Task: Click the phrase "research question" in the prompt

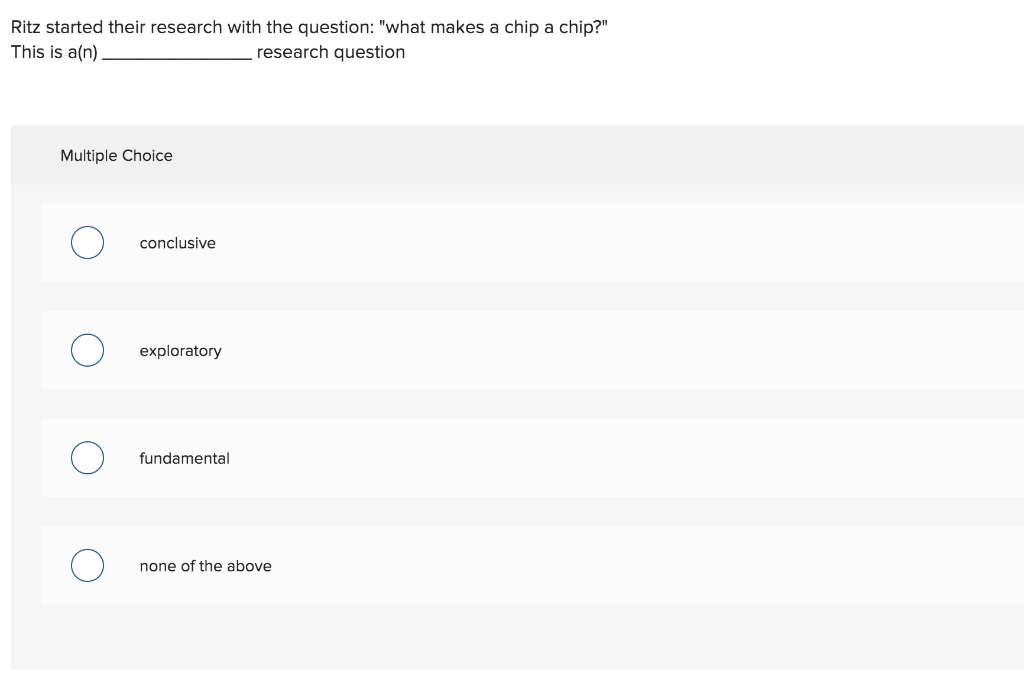Action: click(x=330, y=52)
